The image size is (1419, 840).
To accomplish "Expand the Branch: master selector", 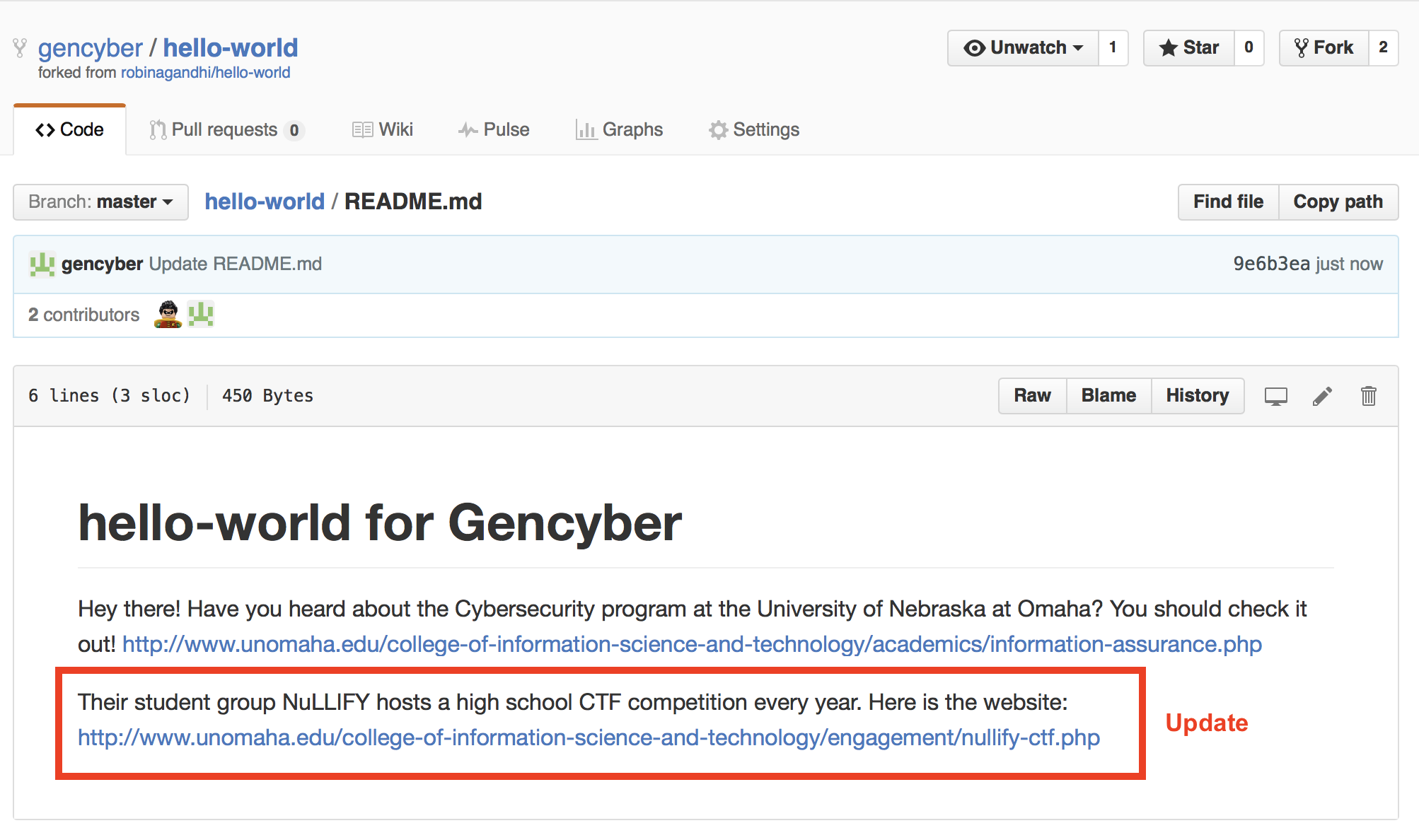I will pos(100,202).
